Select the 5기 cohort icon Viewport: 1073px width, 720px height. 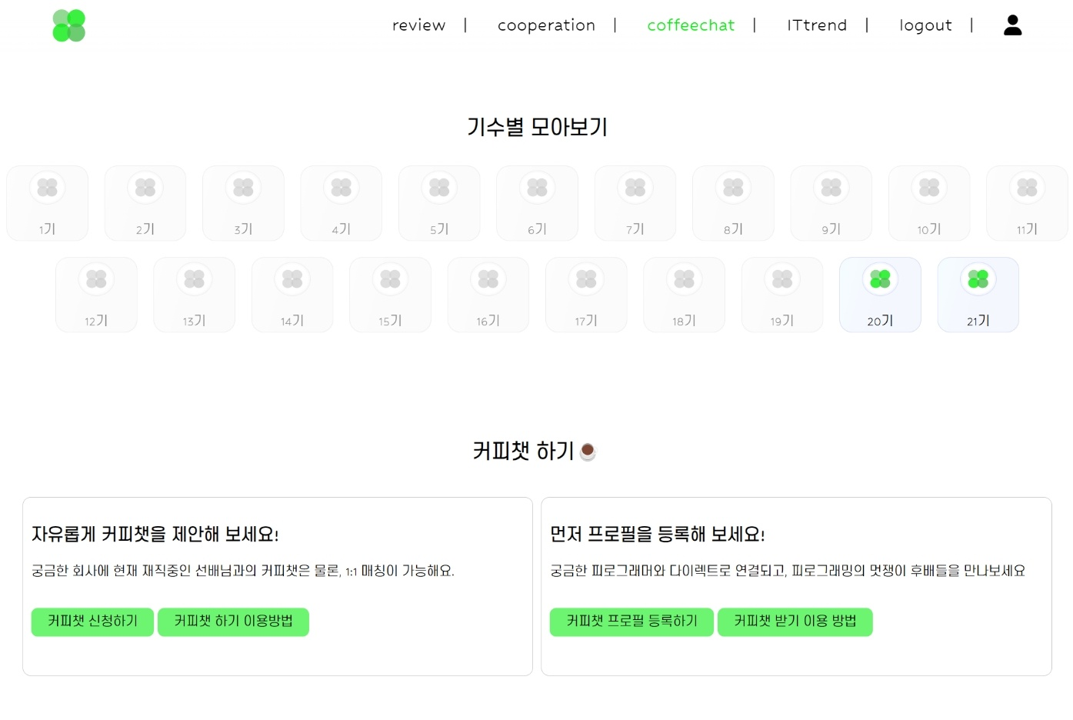pyautogui.click(x=439, y=202)
